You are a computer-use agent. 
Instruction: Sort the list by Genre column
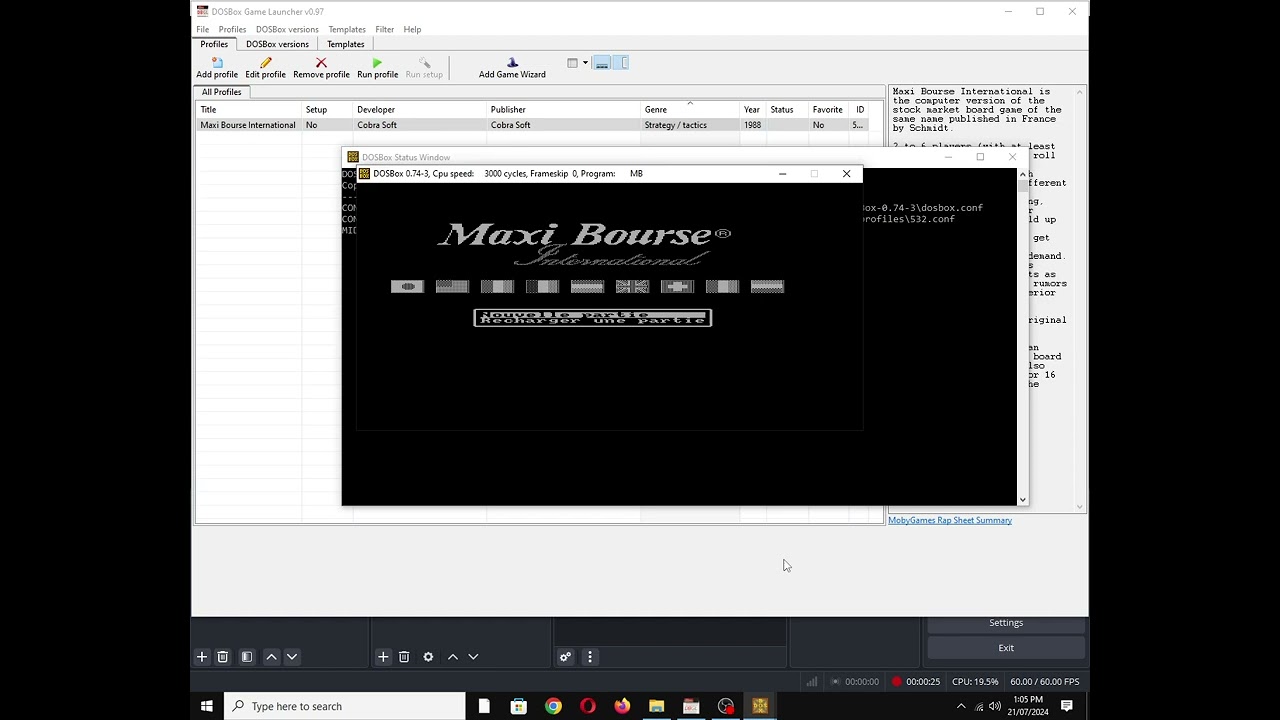coord(690,110)
